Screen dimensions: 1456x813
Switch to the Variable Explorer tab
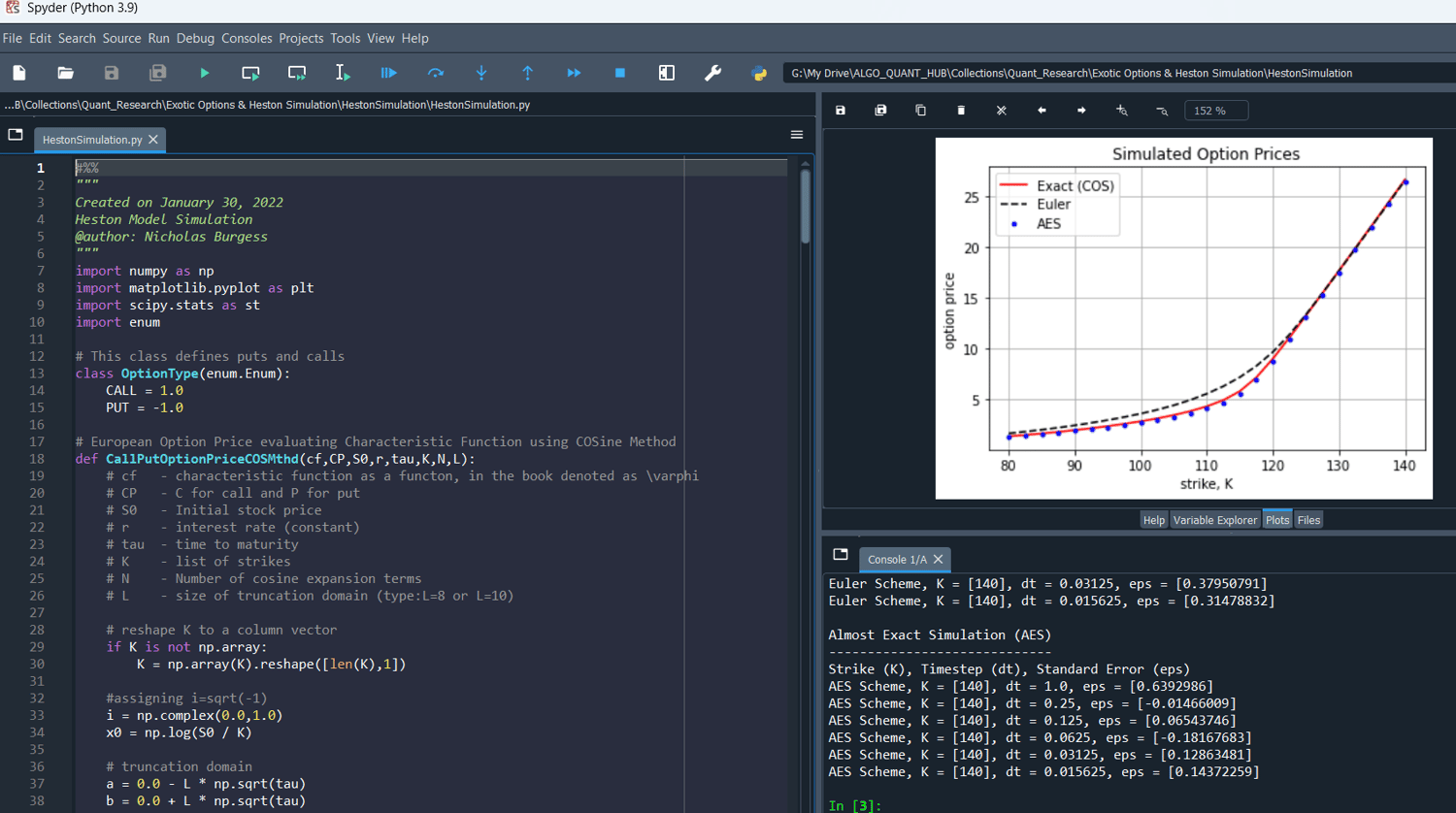1214,520
